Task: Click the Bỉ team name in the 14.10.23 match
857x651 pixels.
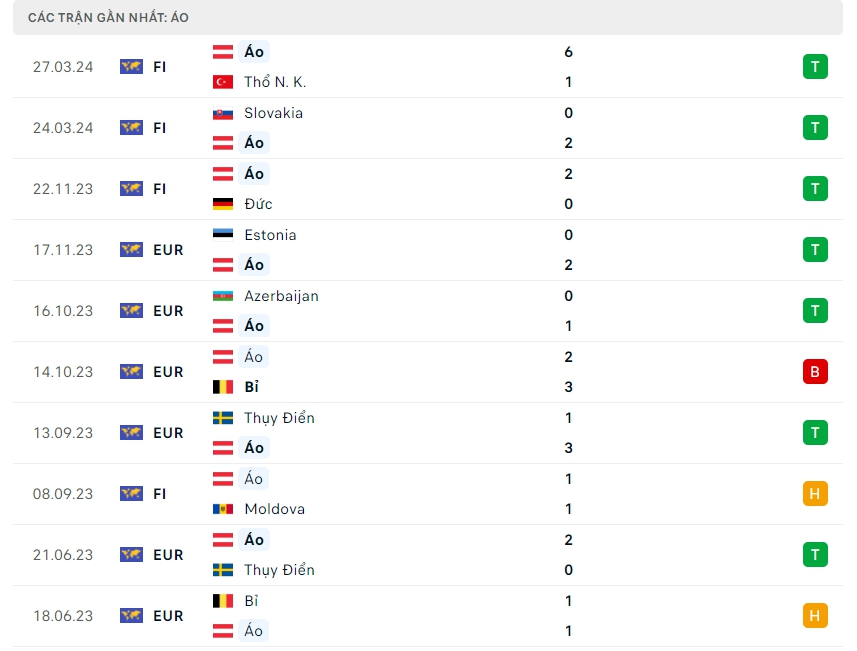Action: (251, 387)
